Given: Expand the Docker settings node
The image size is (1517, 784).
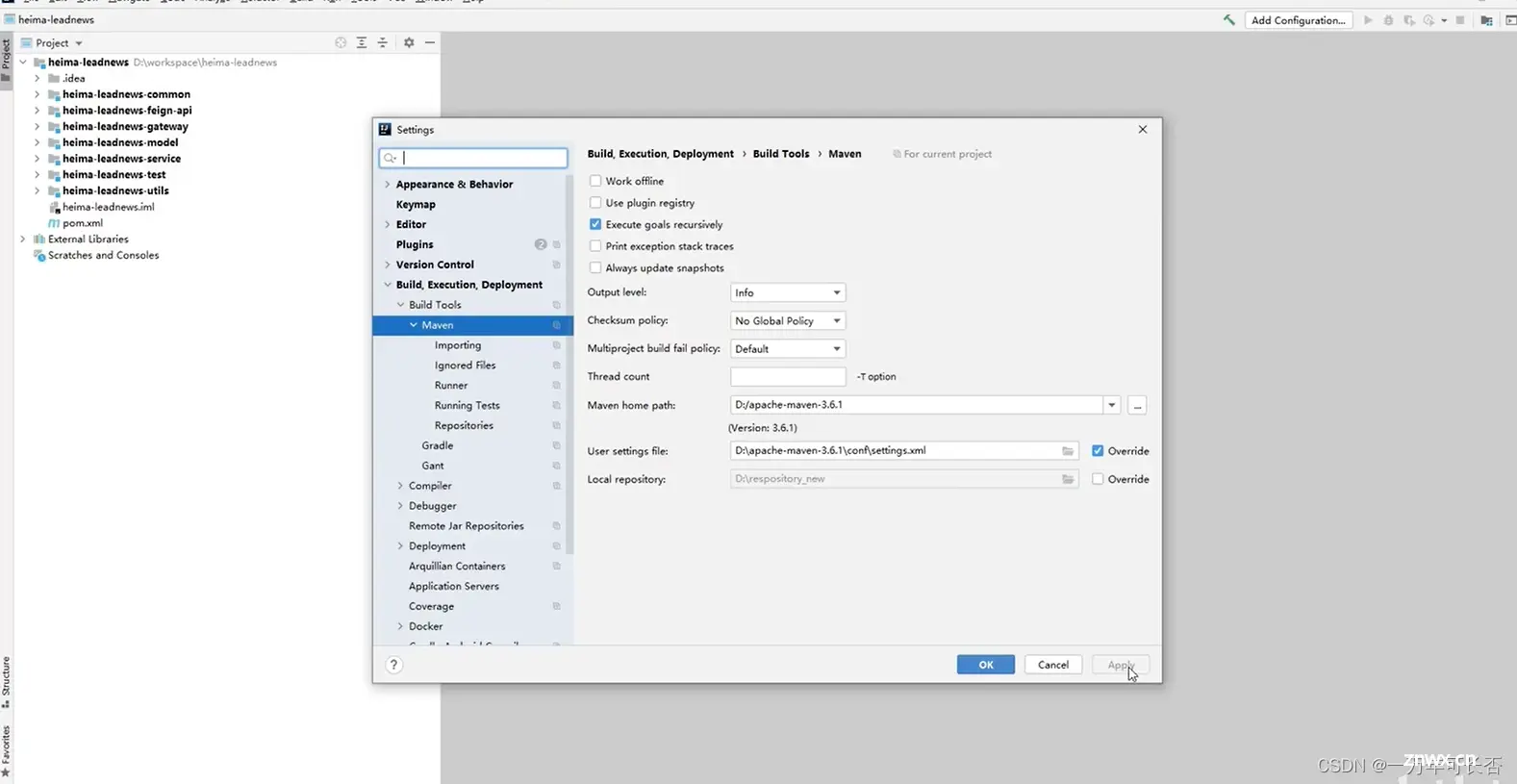Looking at the screenshot, I should point(400,626).
